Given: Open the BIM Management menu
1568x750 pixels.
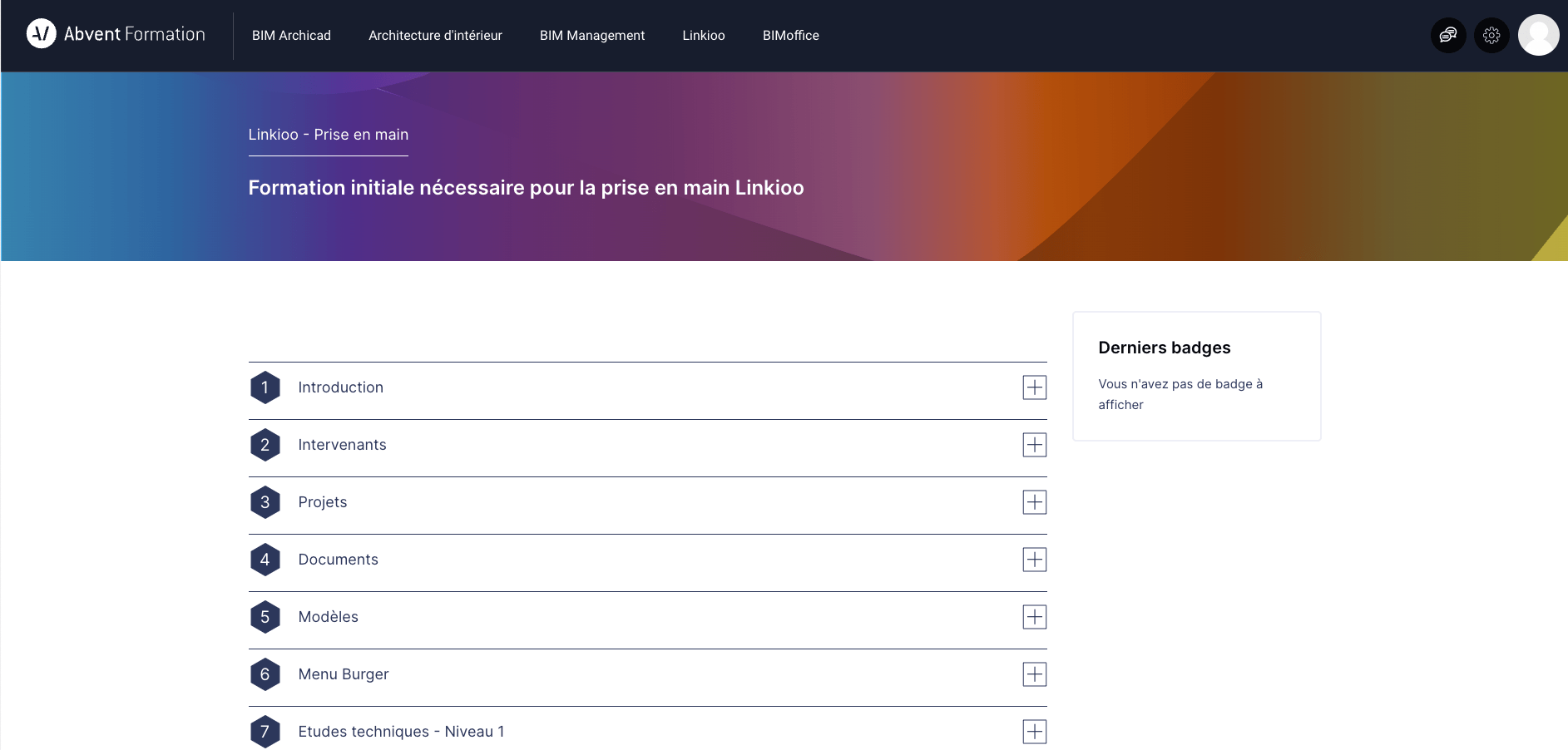Looking at the screenshot, I should 592,35.
